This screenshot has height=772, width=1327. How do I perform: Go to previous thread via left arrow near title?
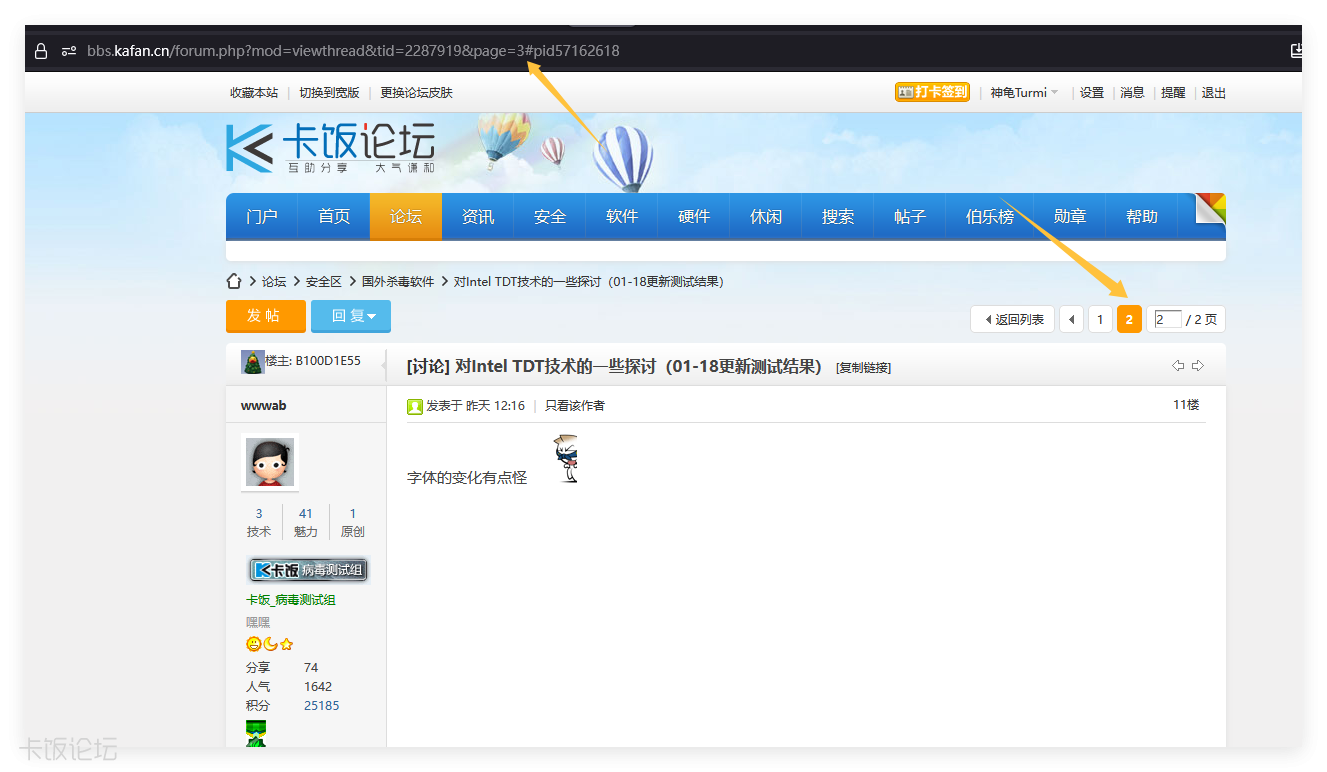coord(1177,366)
